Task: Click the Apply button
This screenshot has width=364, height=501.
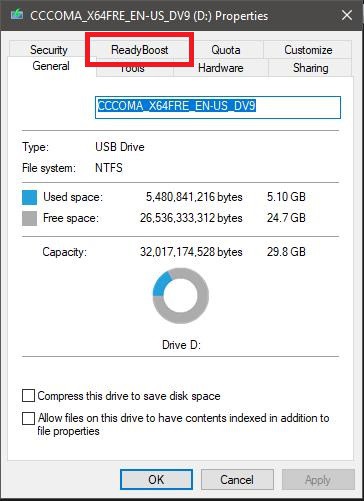Action: [x=318, y=480]
